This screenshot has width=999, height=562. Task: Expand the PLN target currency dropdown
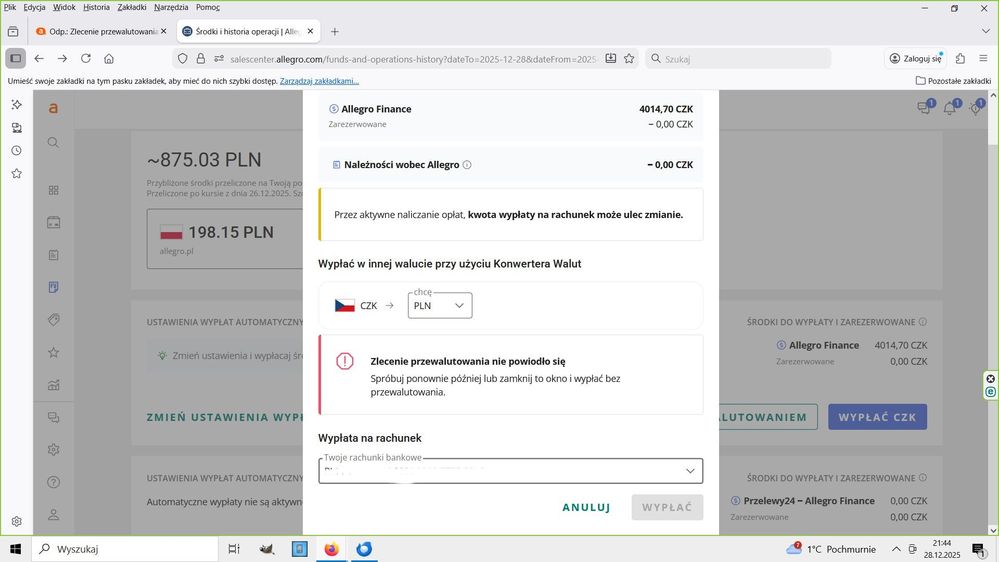tap(440, 306)
